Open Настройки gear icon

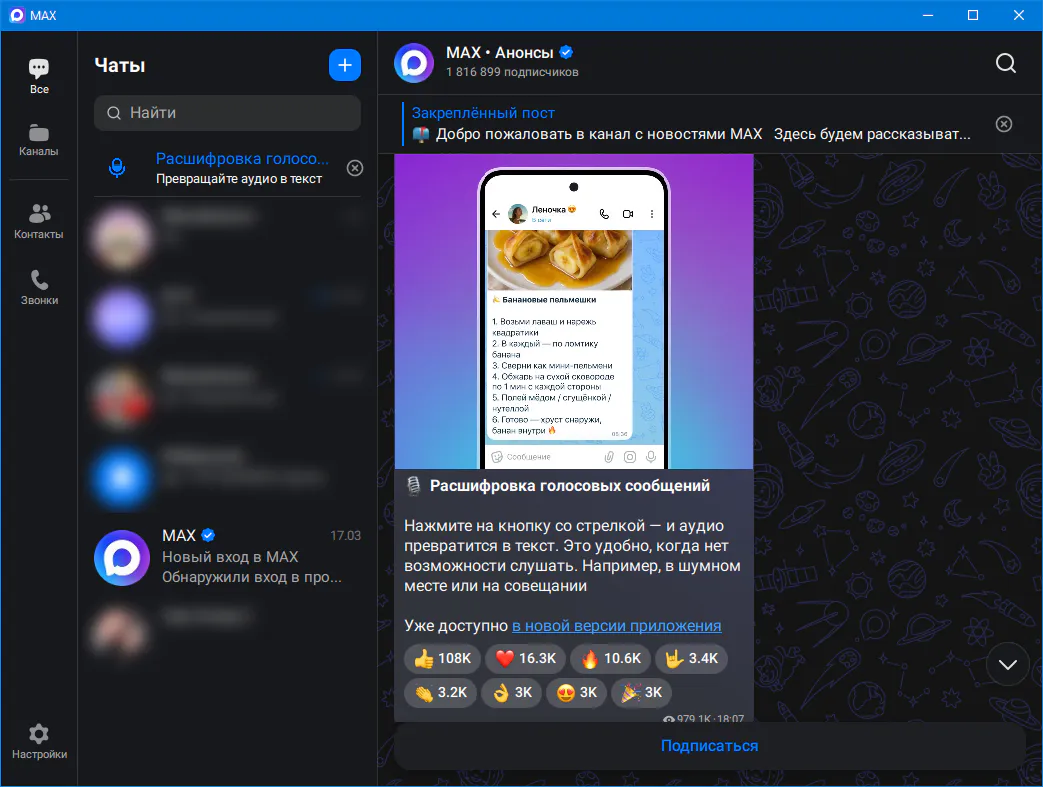point(39,741)
